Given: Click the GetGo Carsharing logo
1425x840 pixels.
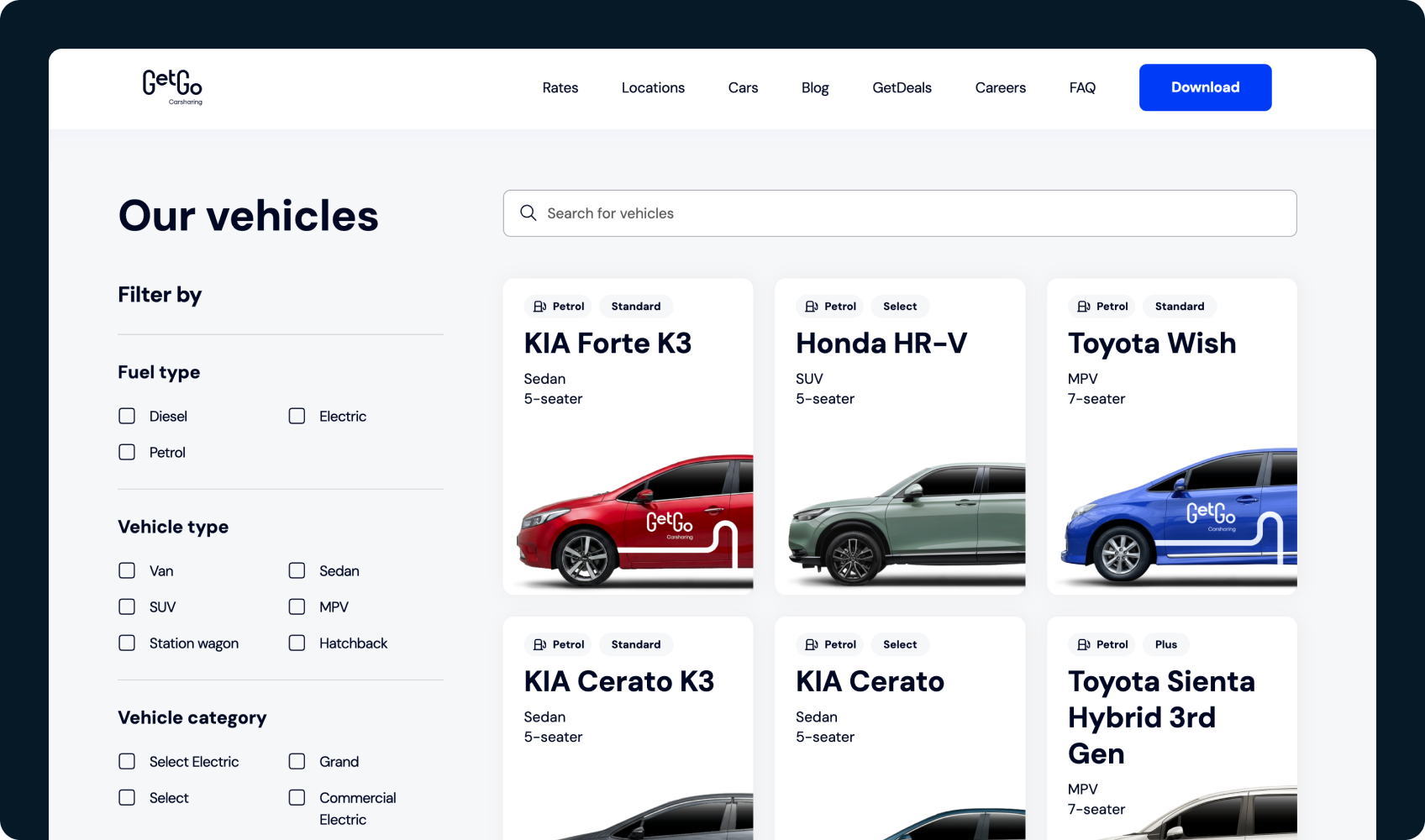Looking at the screenshot, I should pos(172,87).
